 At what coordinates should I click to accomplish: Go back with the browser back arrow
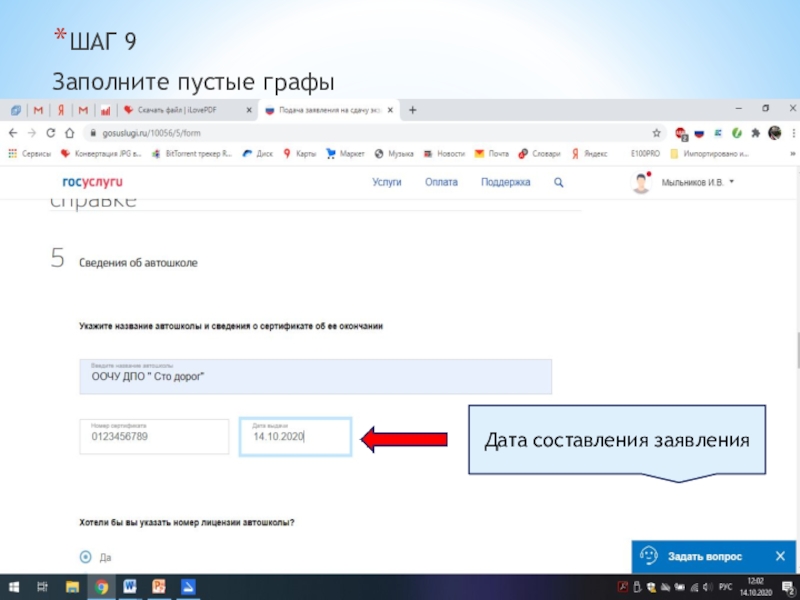click(13, 132)
